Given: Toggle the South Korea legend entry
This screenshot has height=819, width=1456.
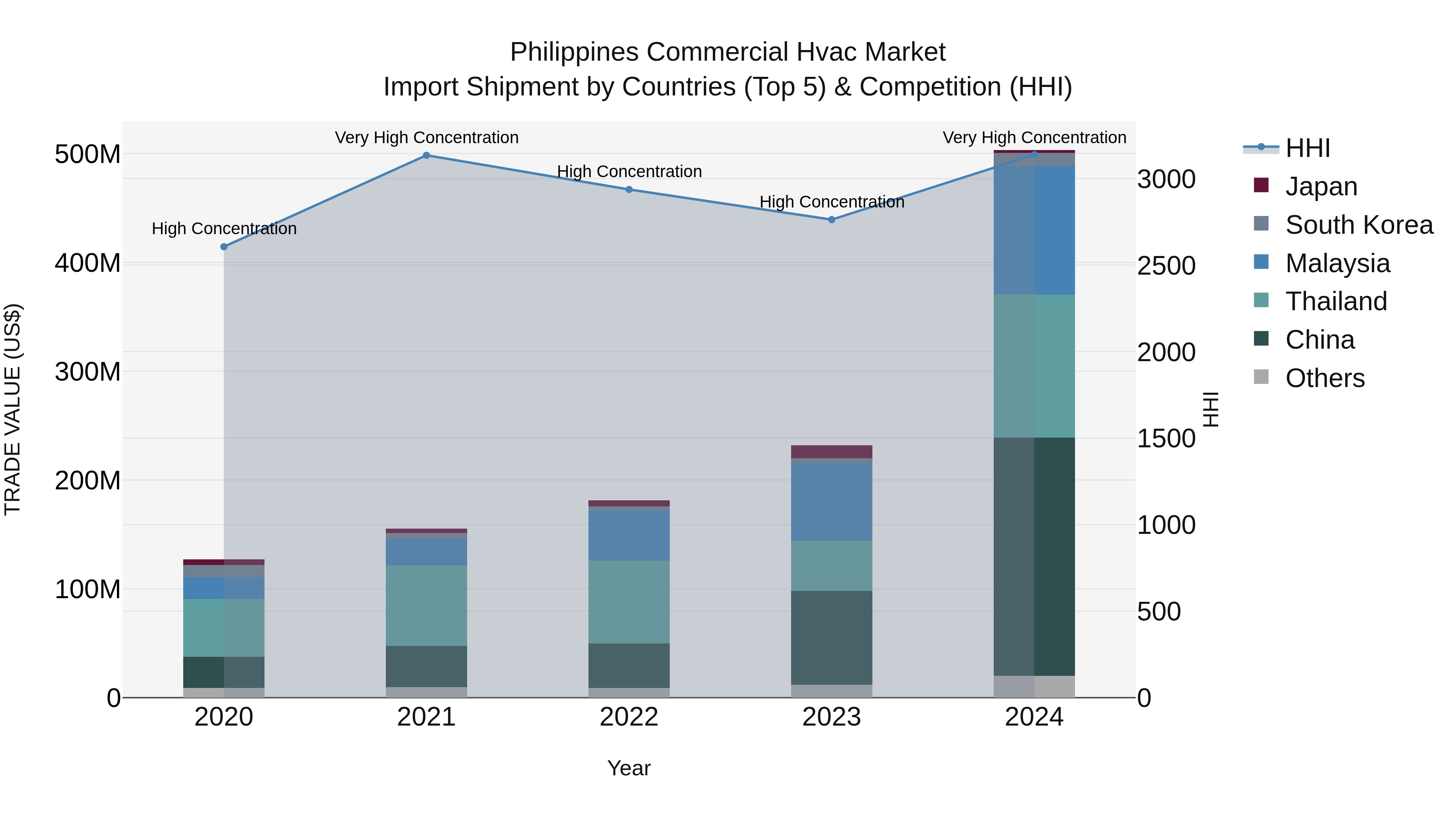Looking at the screenshot, I should click(1344, 224).
